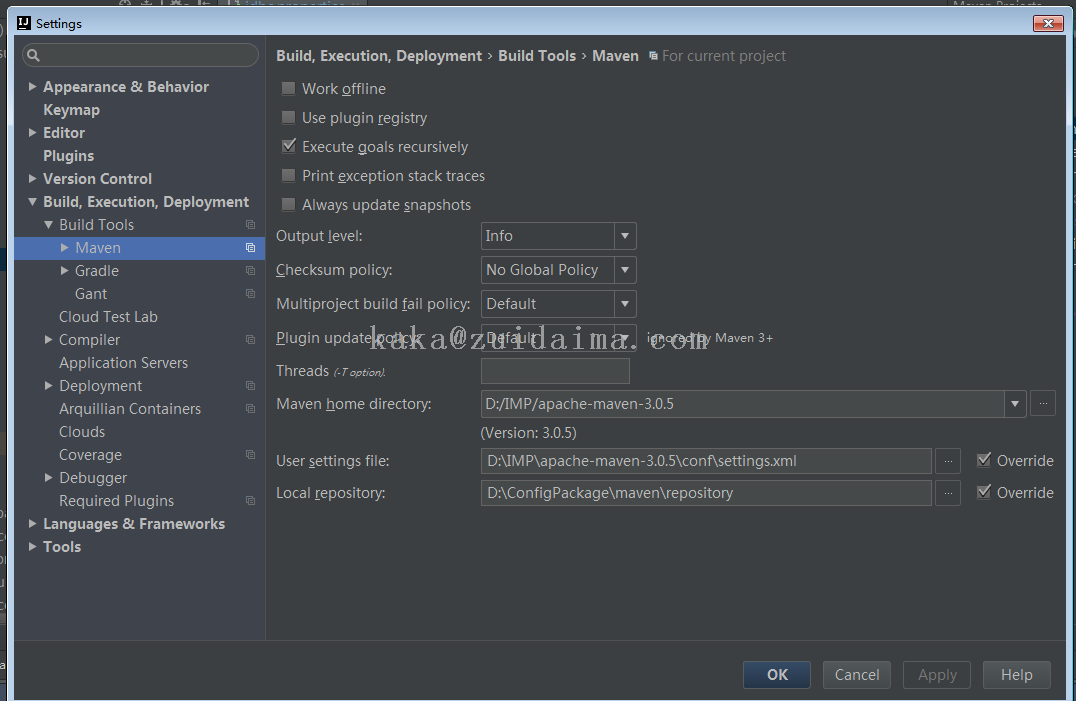The height and width of the screenshot is (701, 1076).
Task: Toggle Use plugin registry checkbox
Action: (x=288, y=117)
